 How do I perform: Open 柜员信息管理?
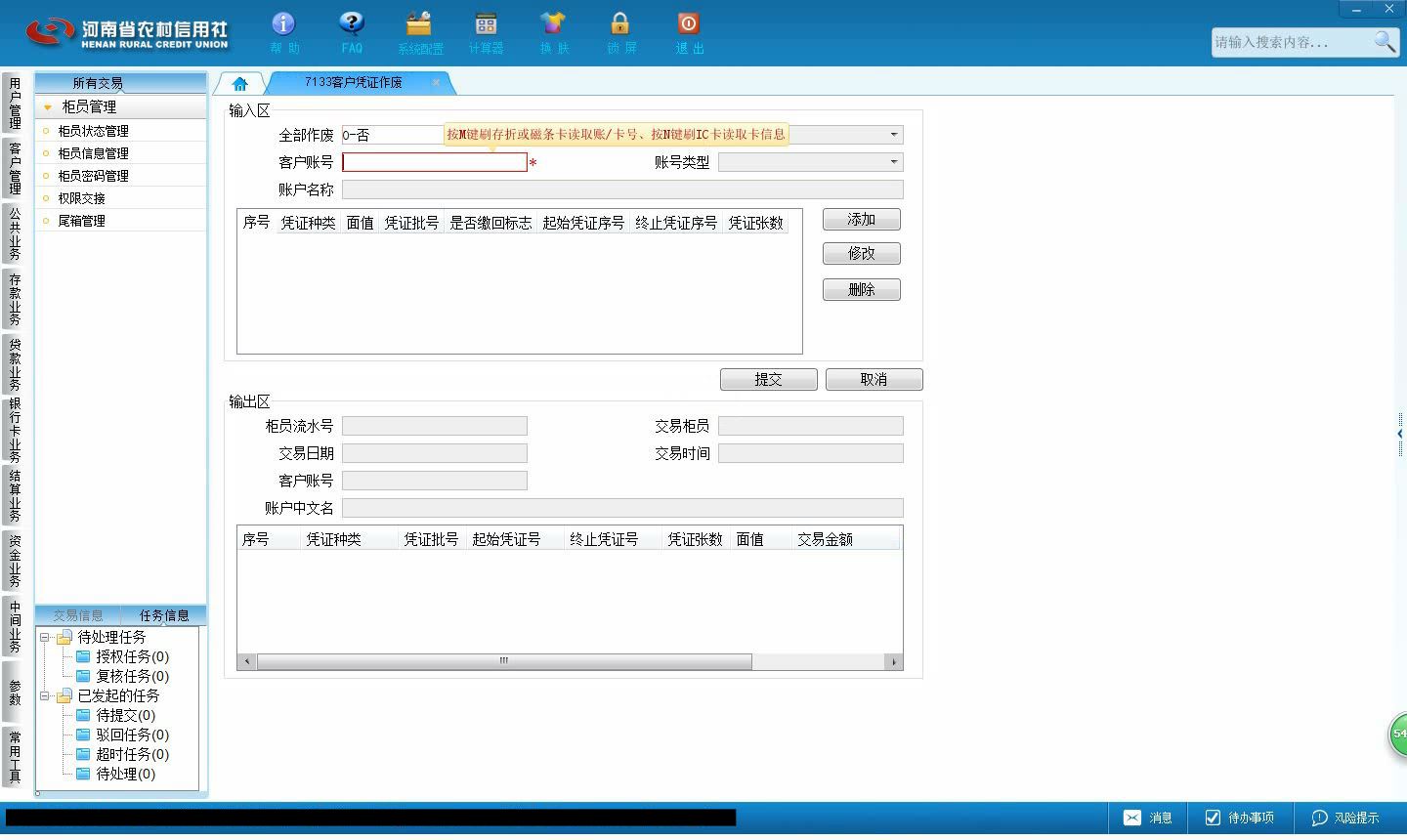pos(93,153)
